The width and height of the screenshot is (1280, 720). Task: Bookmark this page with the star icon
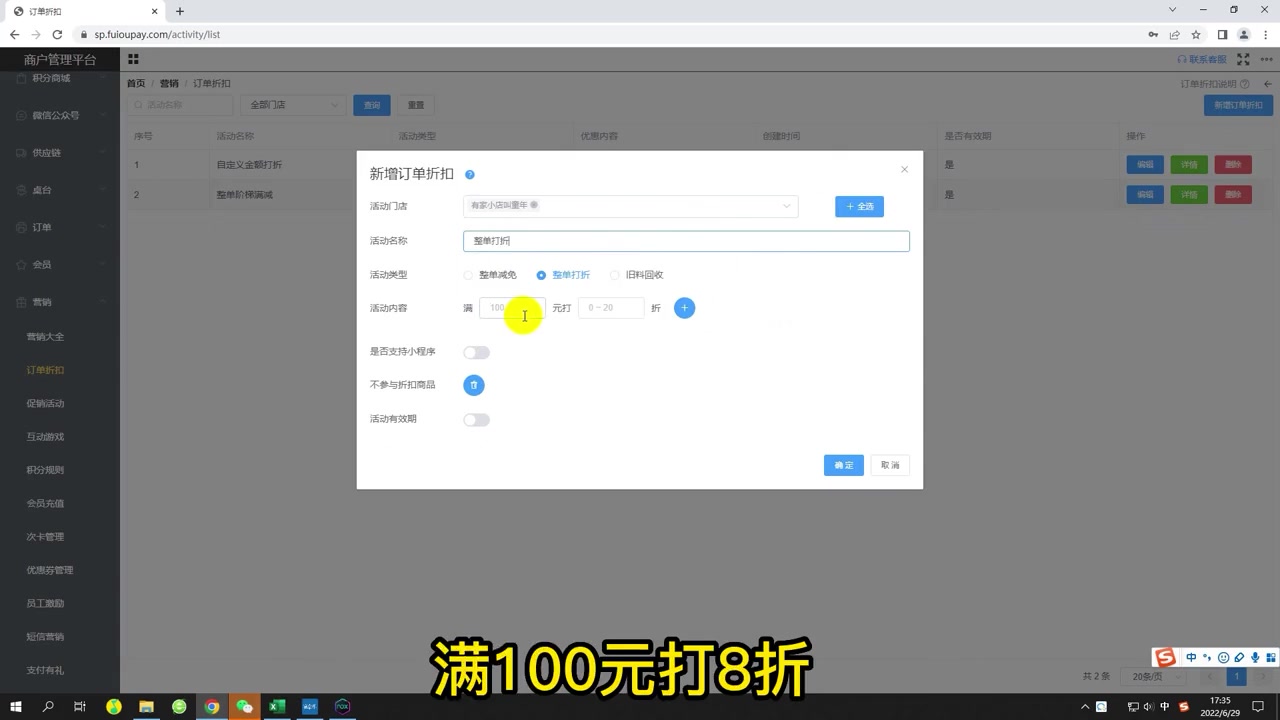(x=1196, y=34)
